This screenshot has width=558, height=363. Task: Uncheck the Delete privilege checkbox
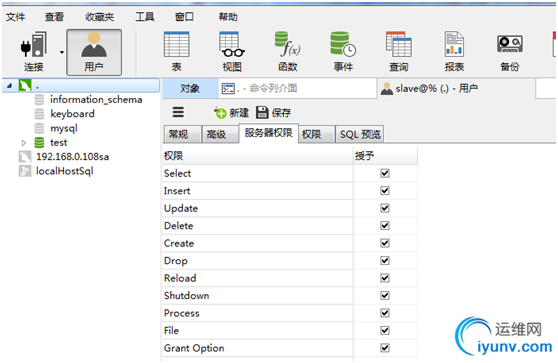tap(385, 226)
